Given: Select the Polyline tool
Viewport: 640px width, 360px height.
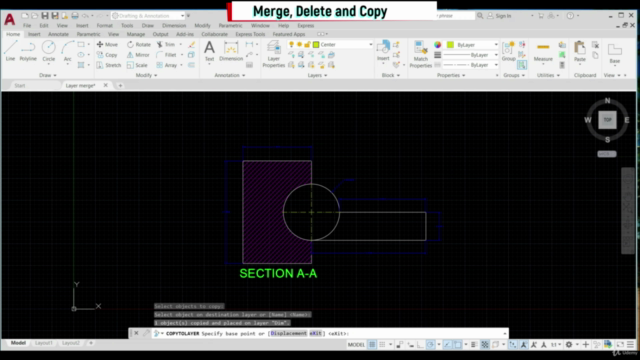Looking at the screenshot, I should [28, 51].
